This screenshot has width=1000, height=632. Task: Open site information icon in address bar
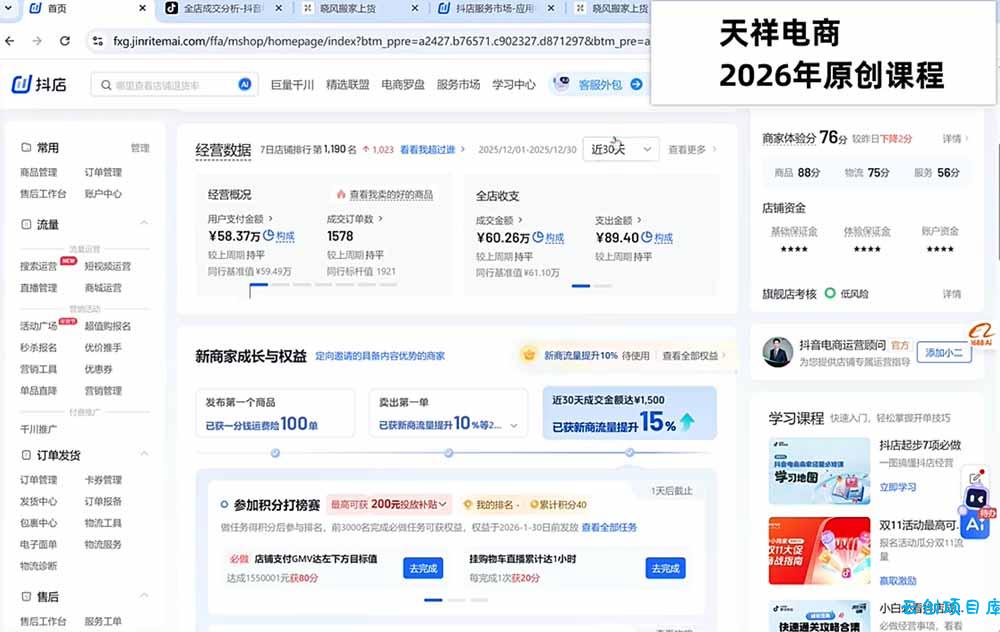(x=98, y=41)
